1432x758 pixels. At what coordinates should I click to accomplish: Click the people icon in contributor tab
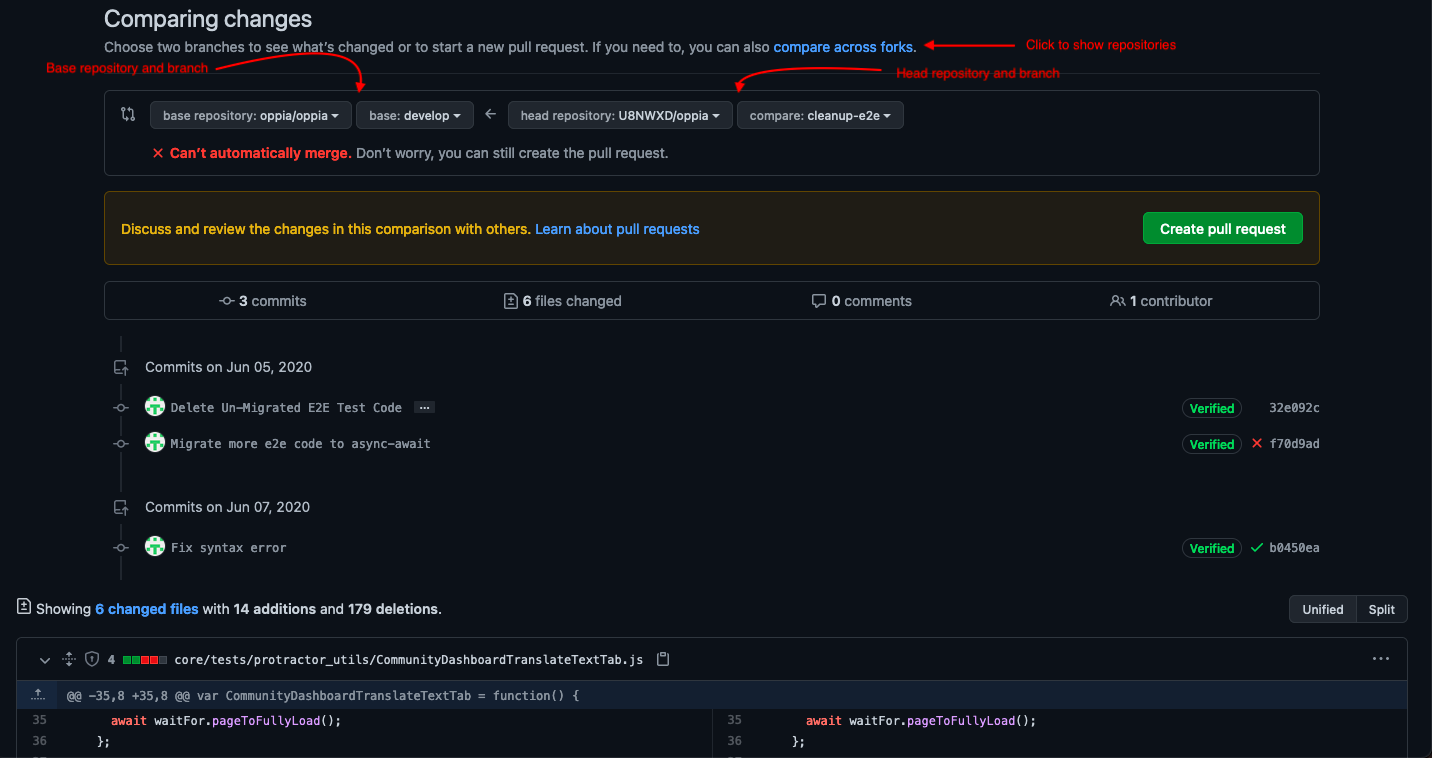(x=1117, y=301)
